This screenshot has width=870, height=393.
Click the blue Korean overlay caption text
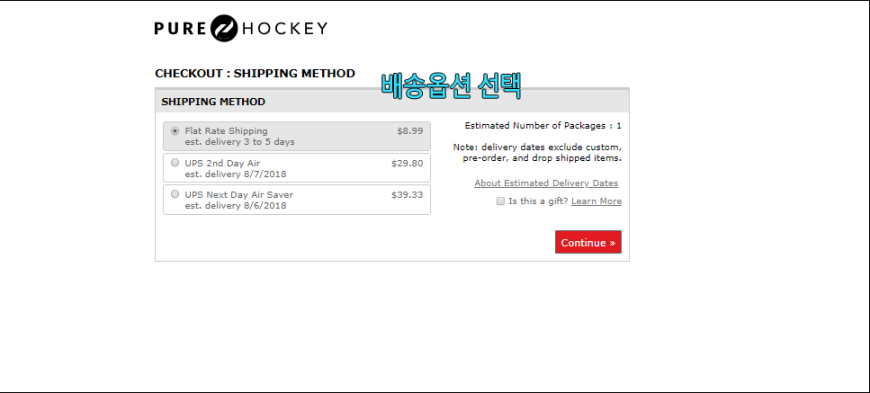(451, 87)
